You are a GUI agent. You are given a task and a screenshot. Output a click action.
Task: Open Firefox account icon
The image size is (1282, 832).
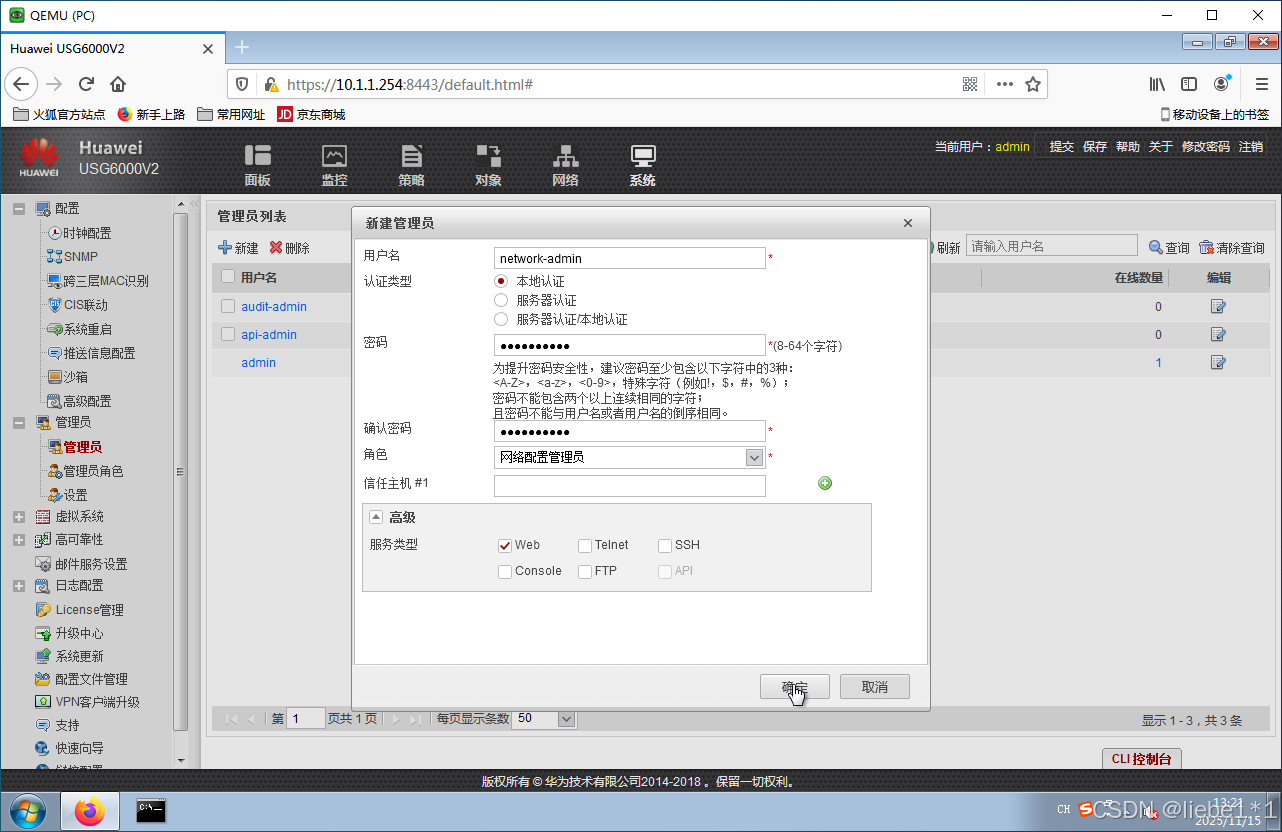pos(1221,84)
